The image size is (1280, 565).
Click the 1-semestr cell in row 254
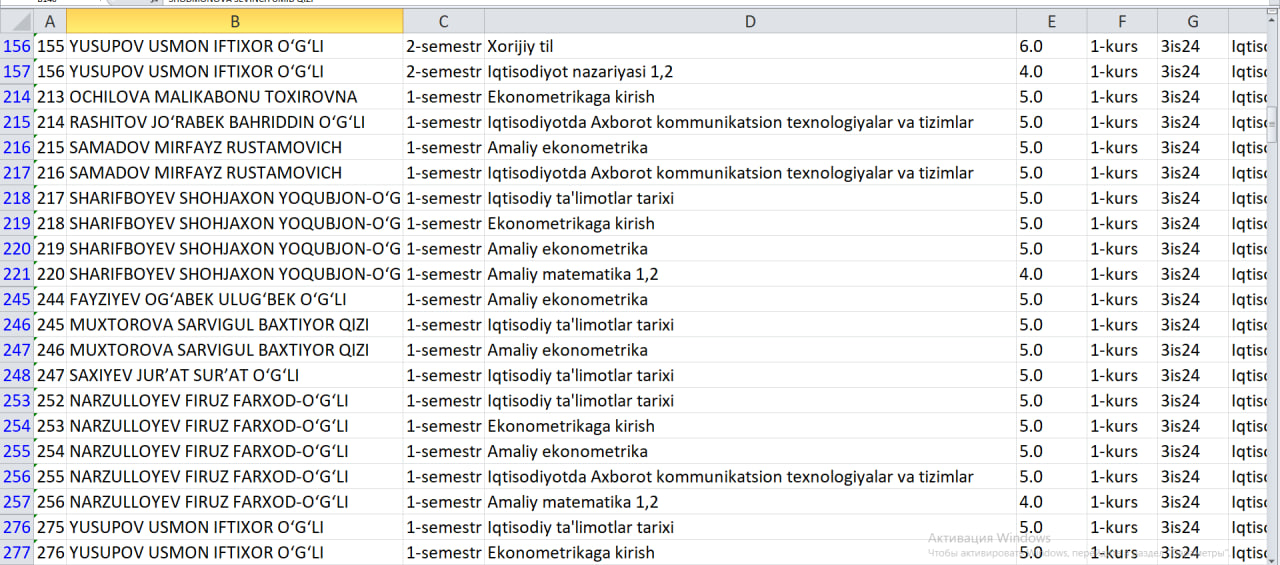(x=444, y=426)
